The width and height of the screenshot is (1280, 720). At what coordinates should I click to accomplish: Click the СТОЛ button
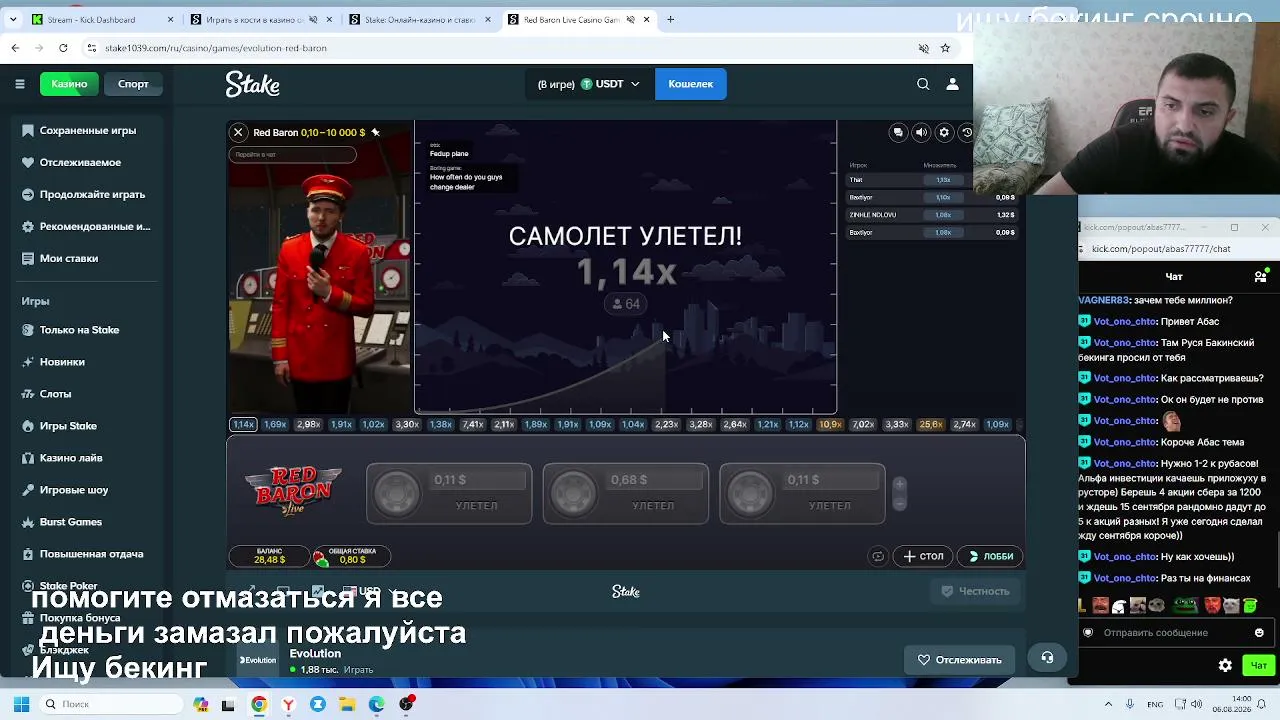923,556
